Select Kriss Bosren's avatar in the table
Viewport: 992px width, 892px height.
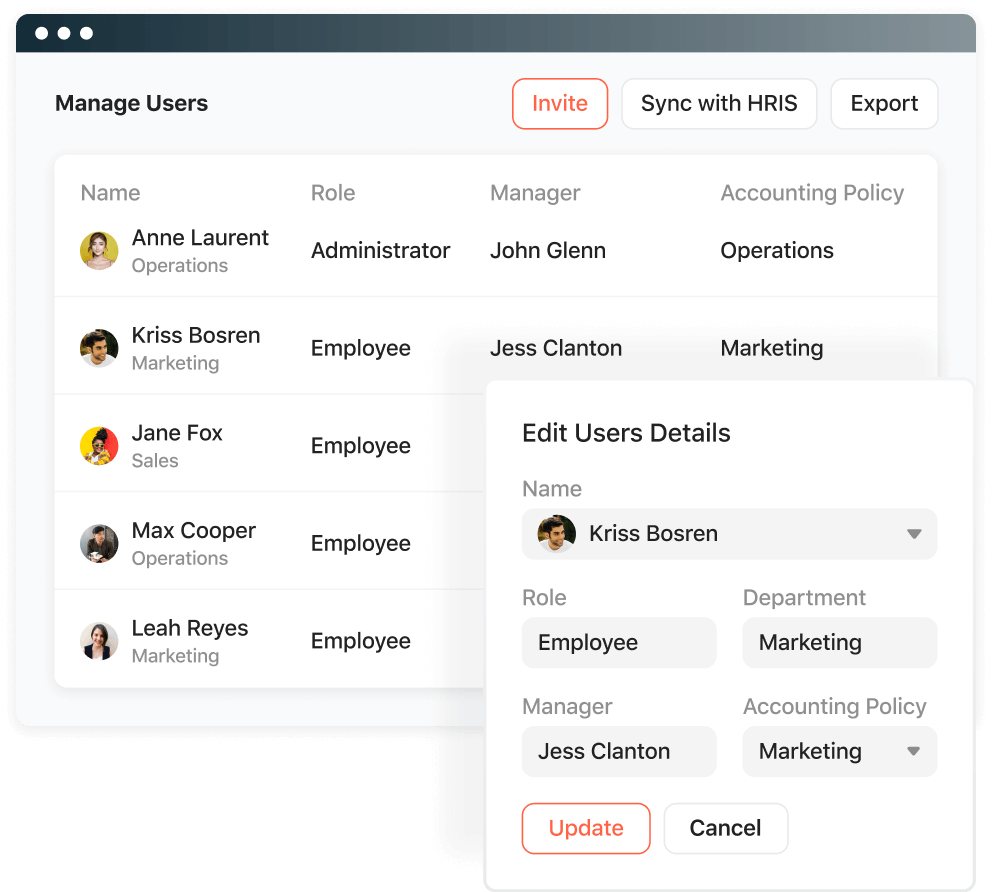pos(99,348)
